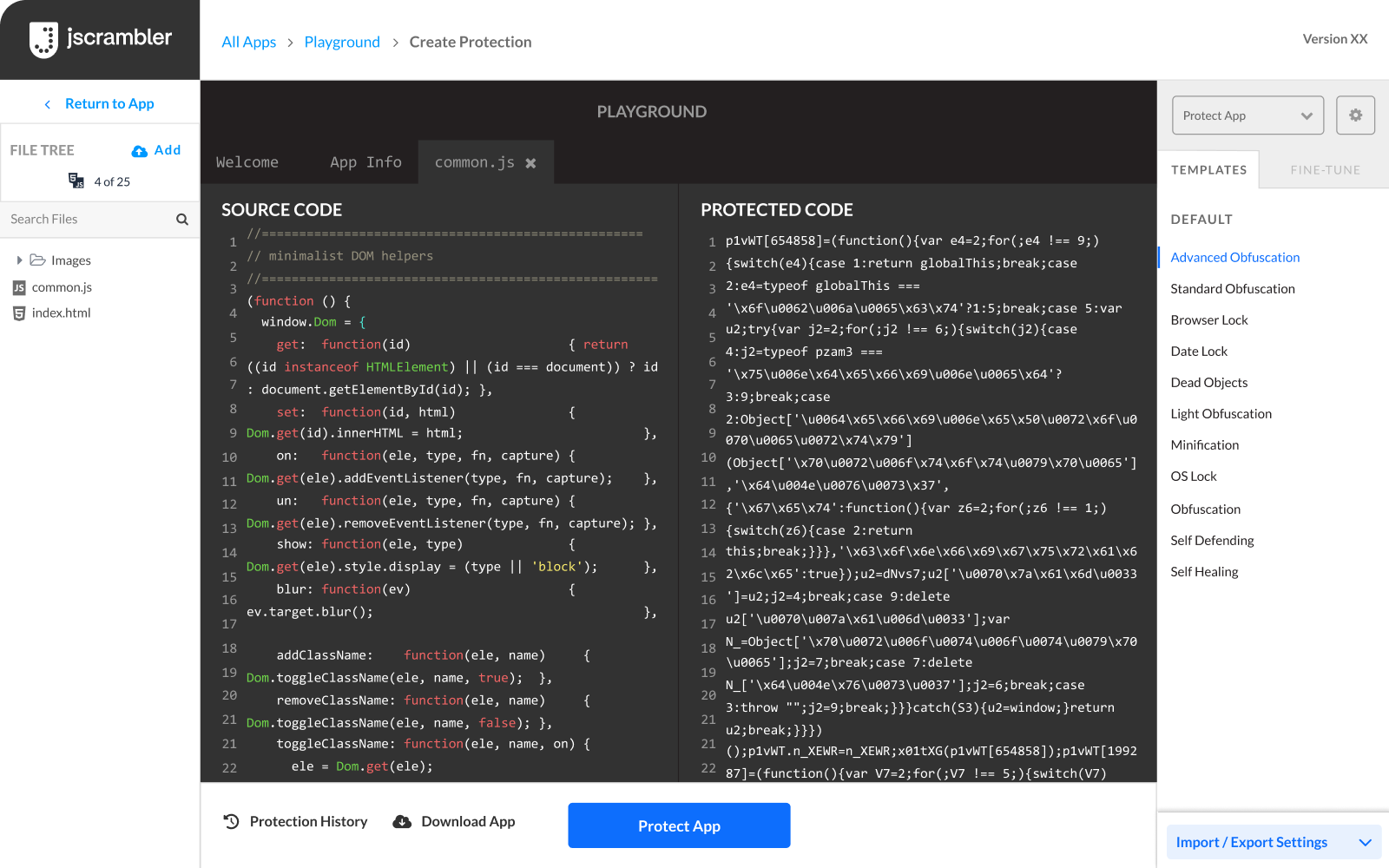The image size is (1389, 868).
Task: Click the minimalist DOM helpers comment line
Action: 339,255
